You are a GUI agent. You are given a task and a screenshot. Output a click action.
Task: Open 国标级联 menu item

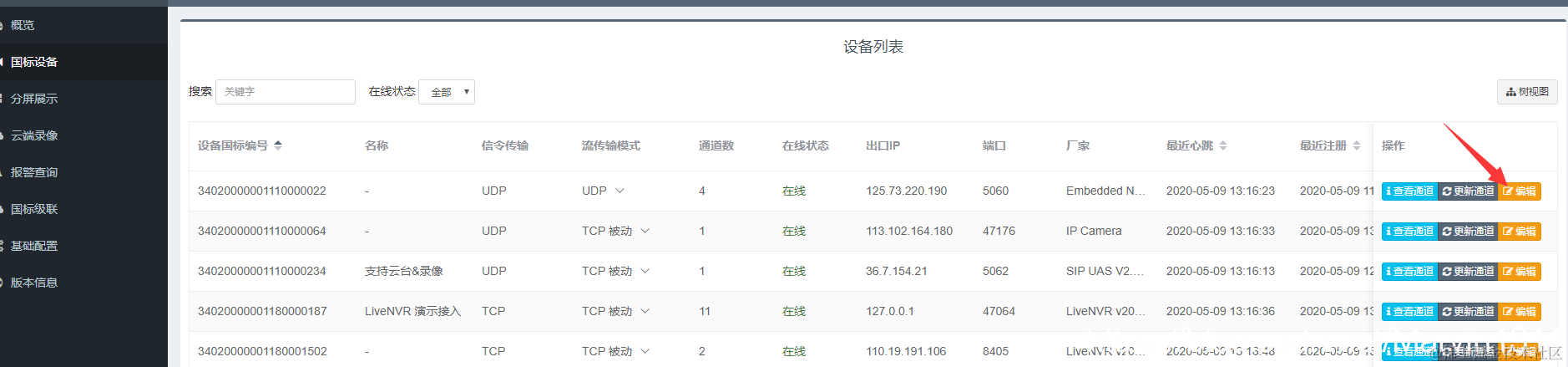pos(34,209)
